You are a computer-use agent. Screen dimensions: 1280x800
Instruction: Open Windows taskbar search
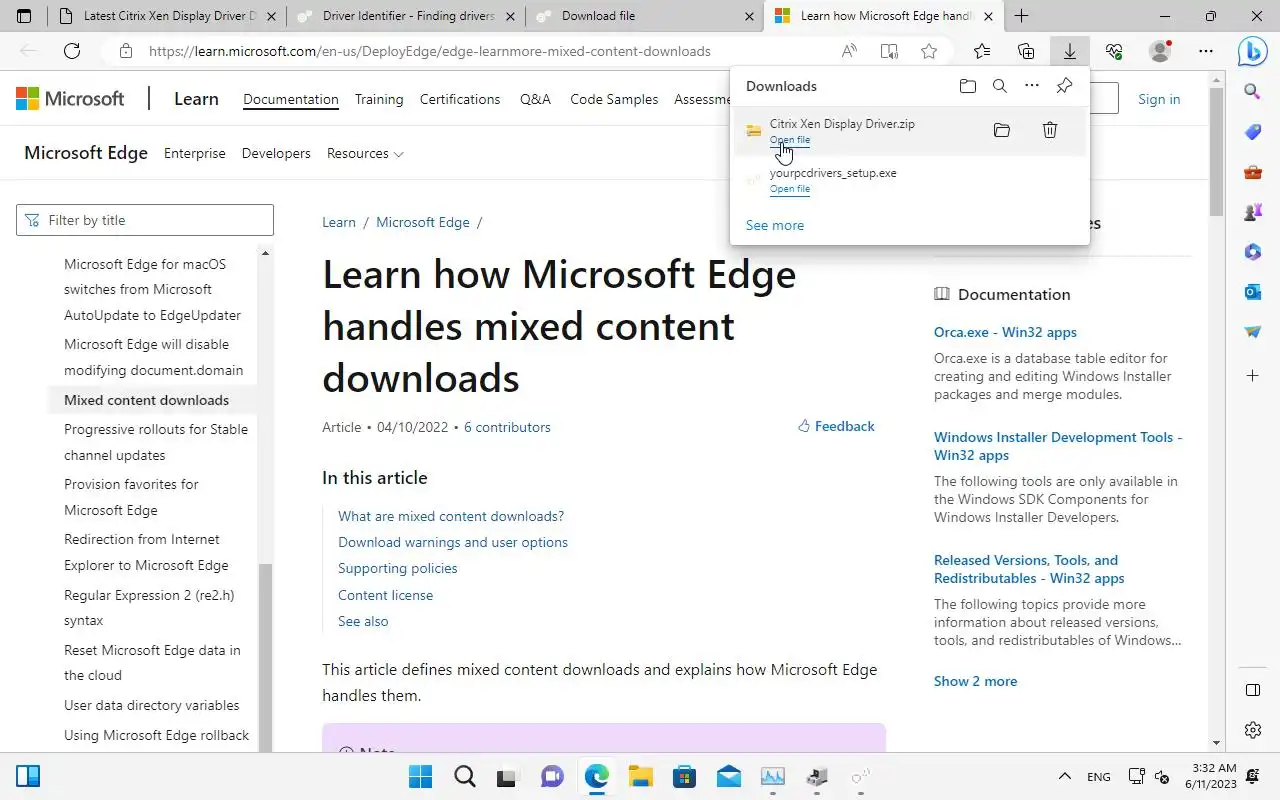click(465, 776)
